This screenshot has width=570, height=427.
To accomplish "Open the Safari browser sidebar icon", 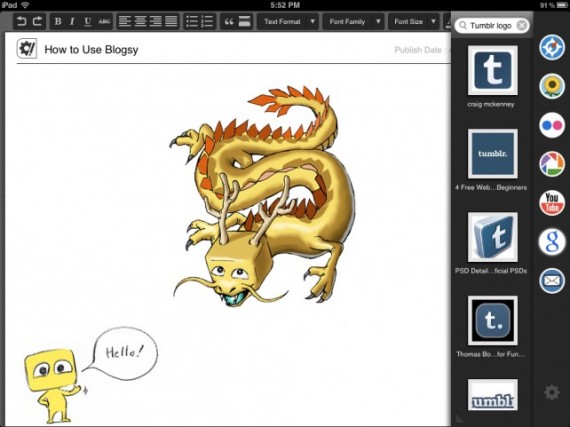I will point(552,48).
